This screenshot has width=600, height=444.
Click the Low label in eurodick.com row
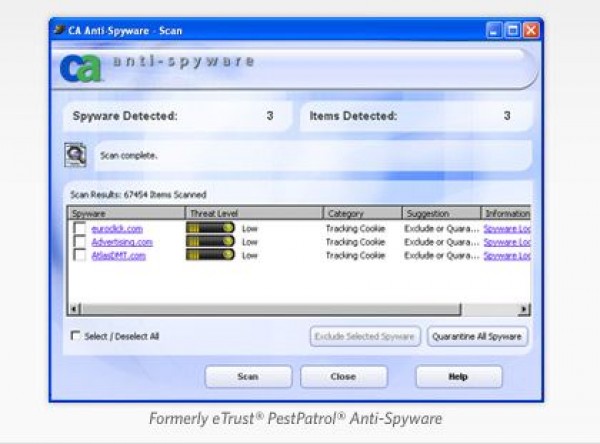pos(250,229)
